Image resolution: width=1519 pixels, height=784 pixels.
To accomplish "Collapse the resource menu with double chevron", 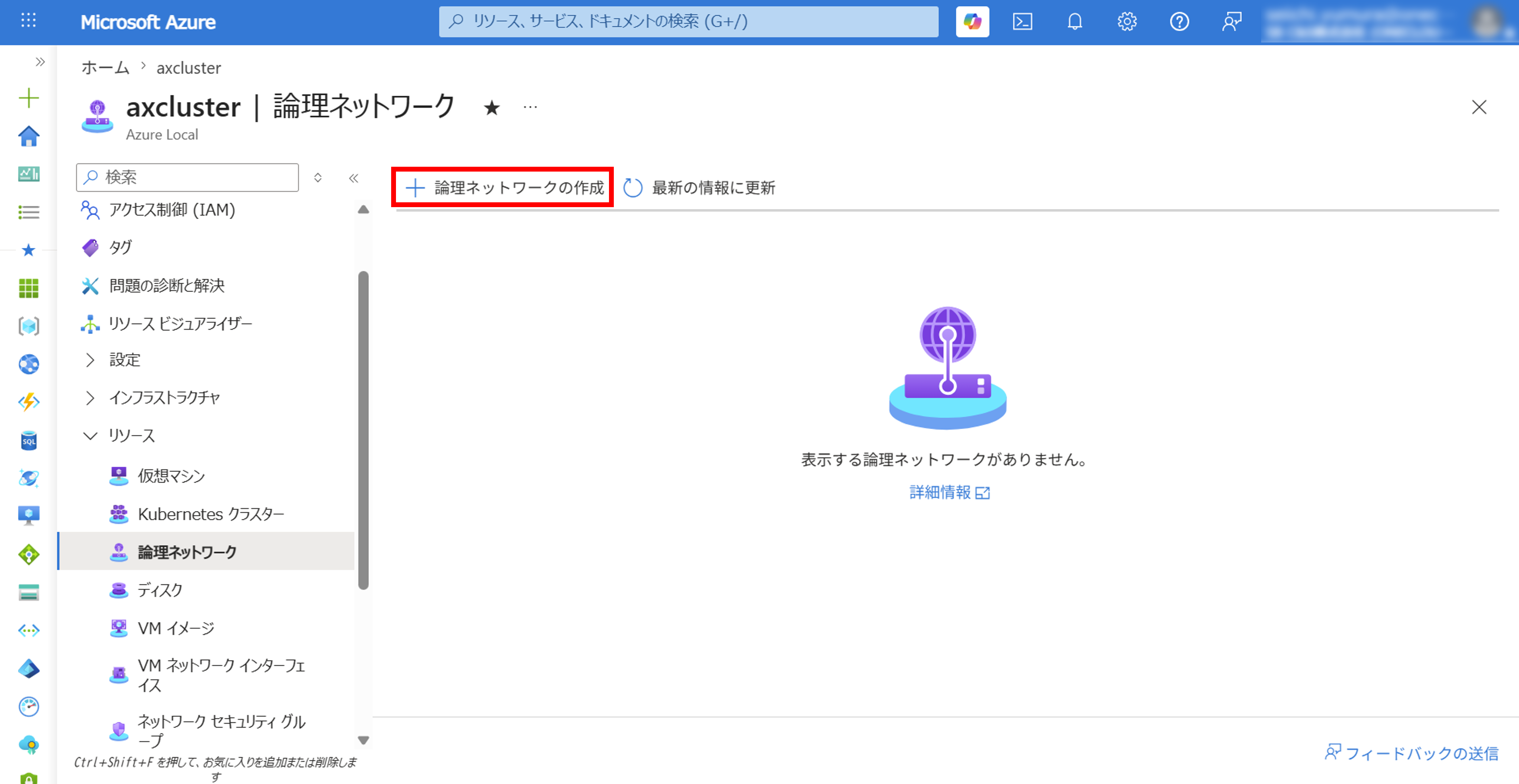I will point(354,178).
